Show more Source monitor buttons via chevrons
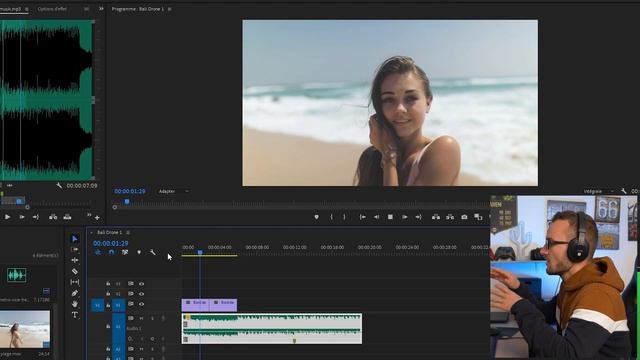Viewport: 640px width, 360px height. coord(89,215)
